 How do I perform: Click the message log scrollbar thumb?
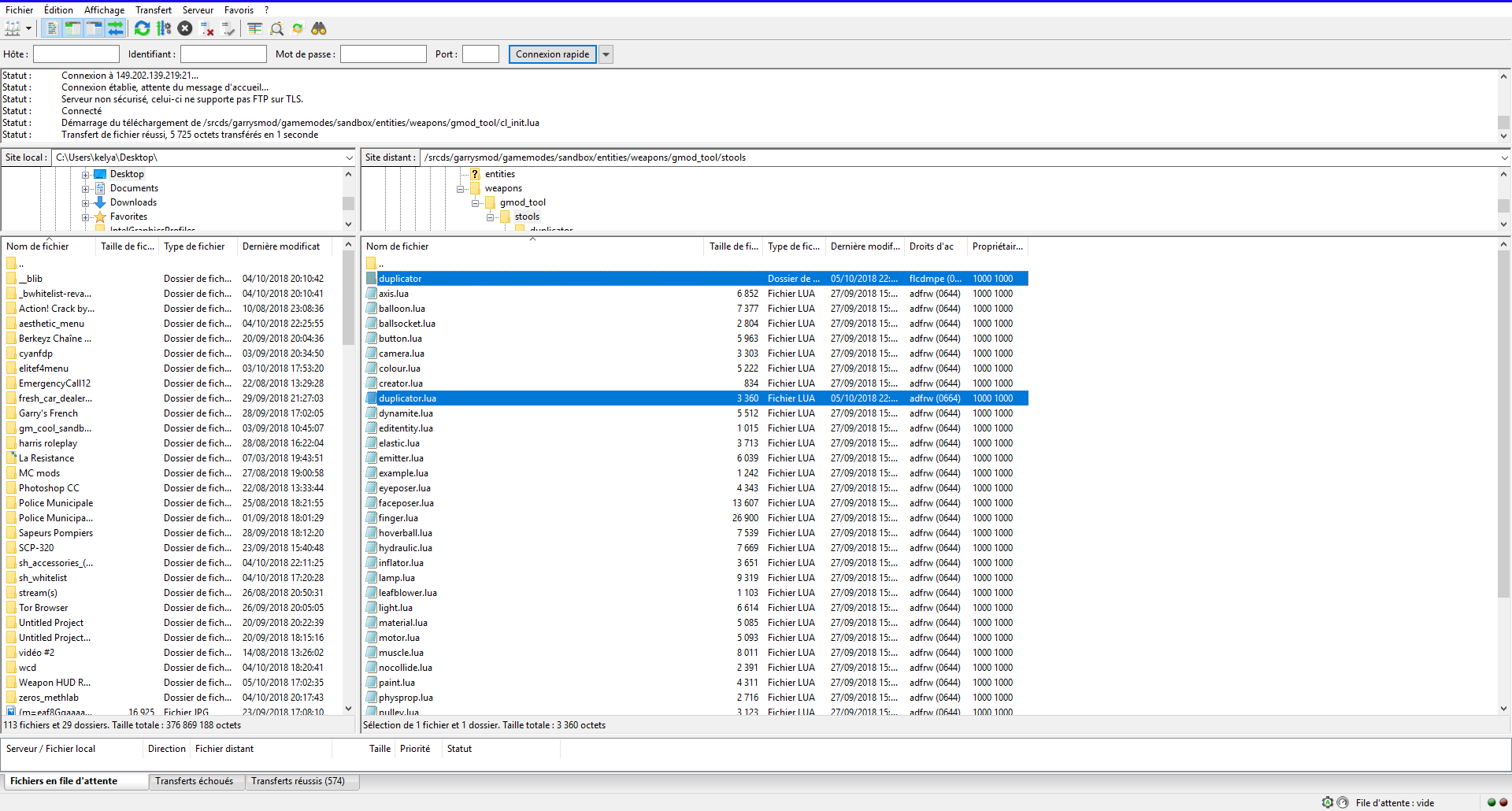coord(1503,122)
